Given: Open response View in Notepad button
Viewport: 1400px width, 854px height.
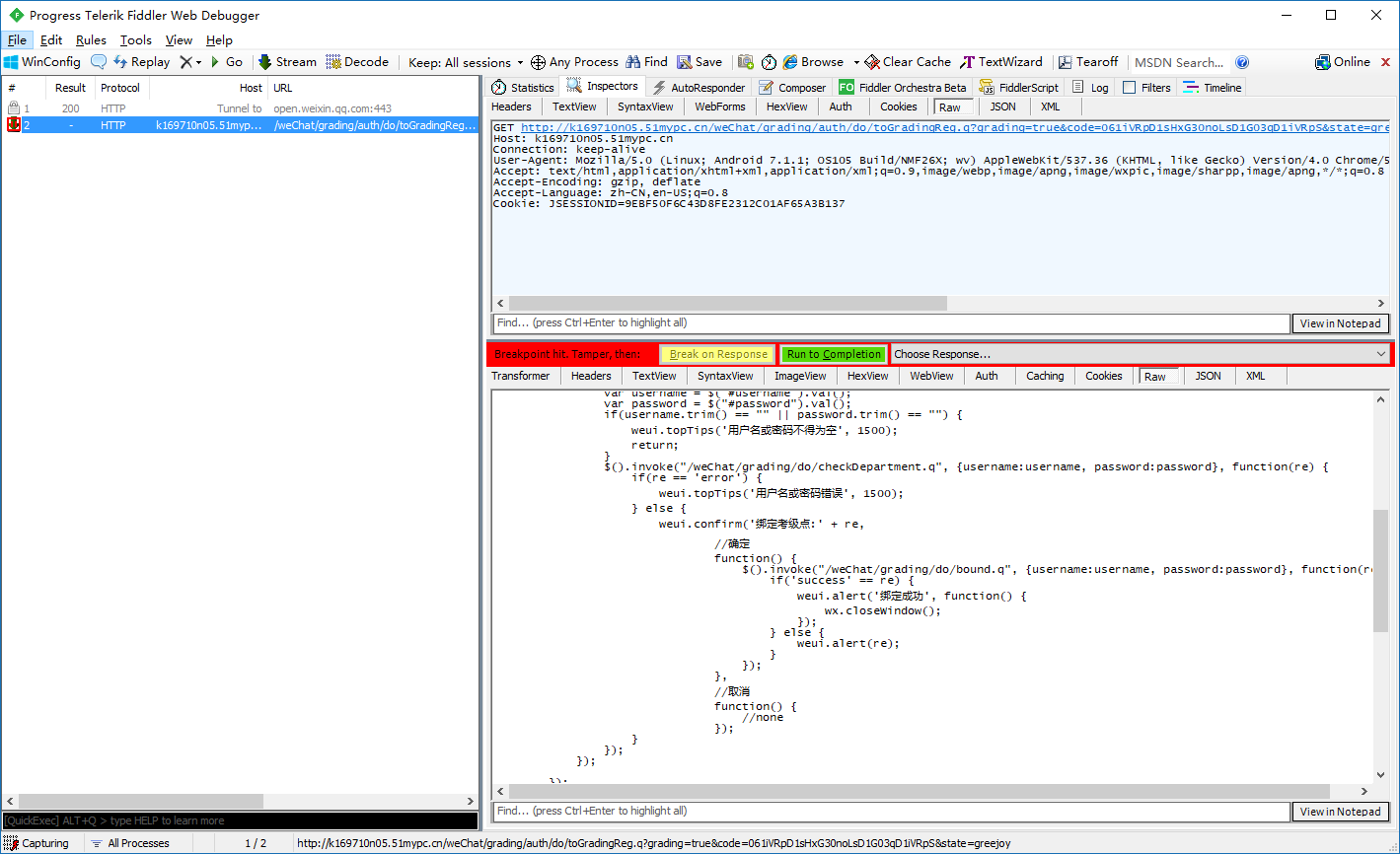Looking at the screenshot, I should click(1341, 812).
